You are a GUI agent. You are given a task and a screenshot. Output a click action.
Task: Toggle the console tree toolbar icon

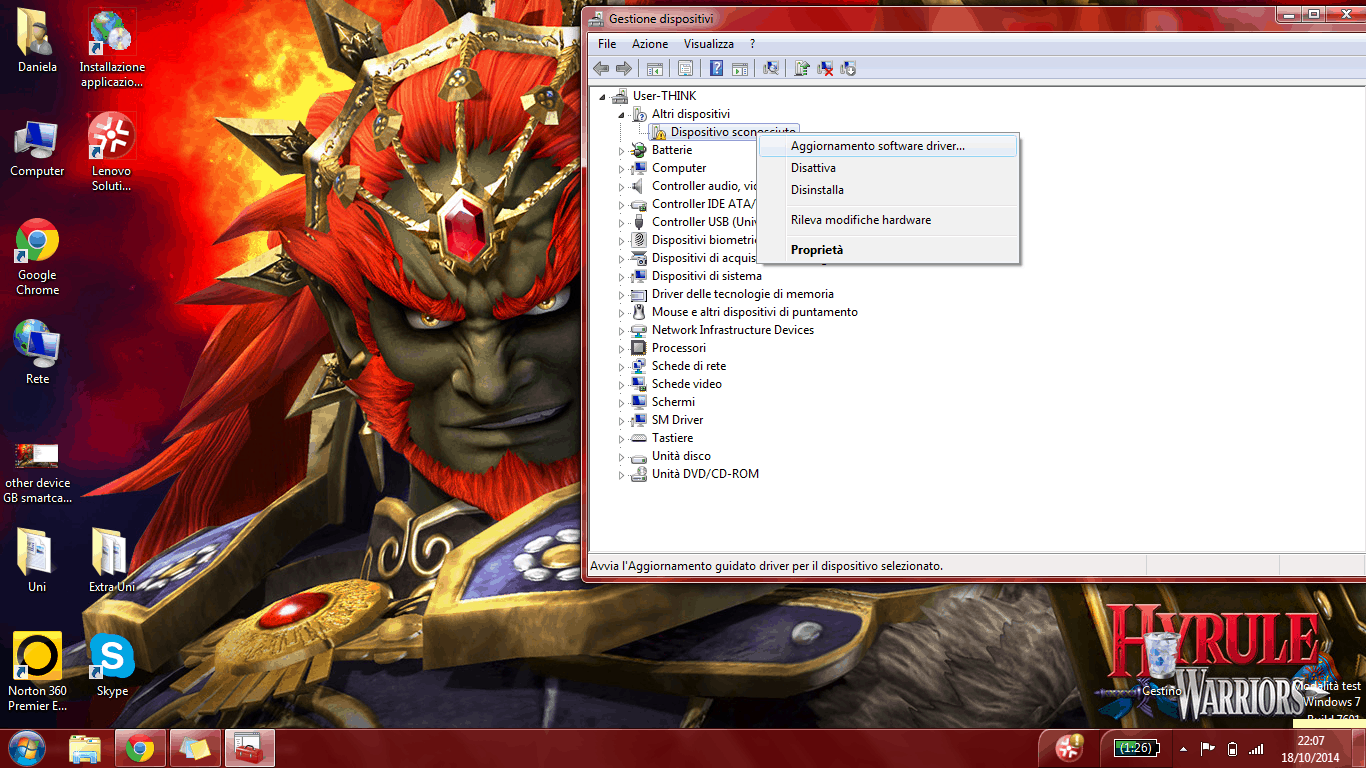pyautogui.click(x=655, y=68)
